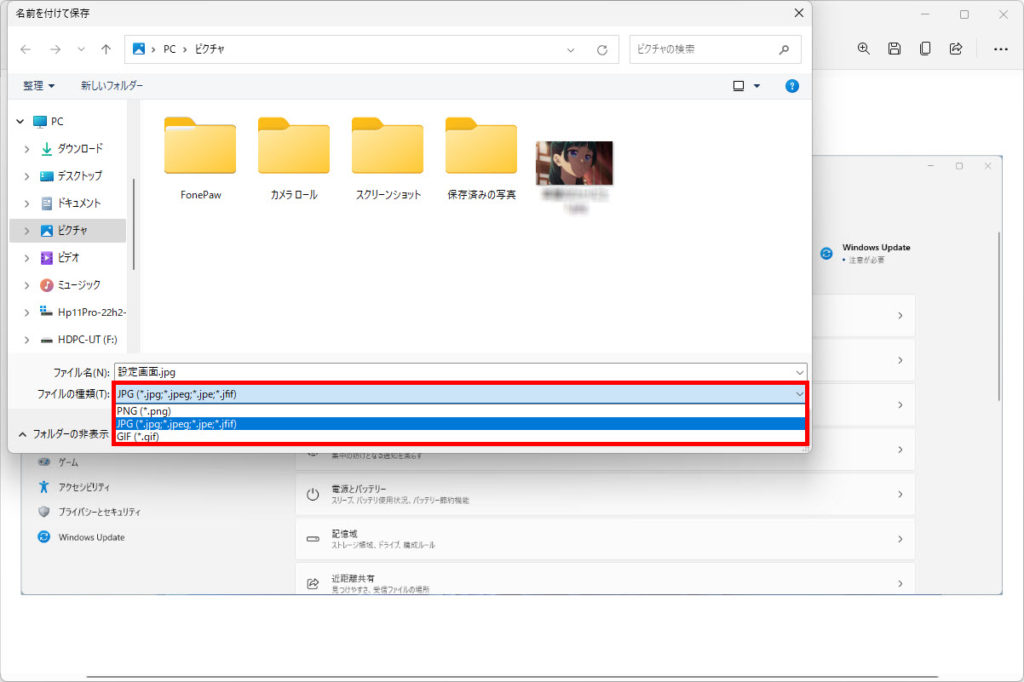The height and width of the screenshot is (682, 1024).
Task: Select ミュージック in the navigation pane
Action: [79, 285]
